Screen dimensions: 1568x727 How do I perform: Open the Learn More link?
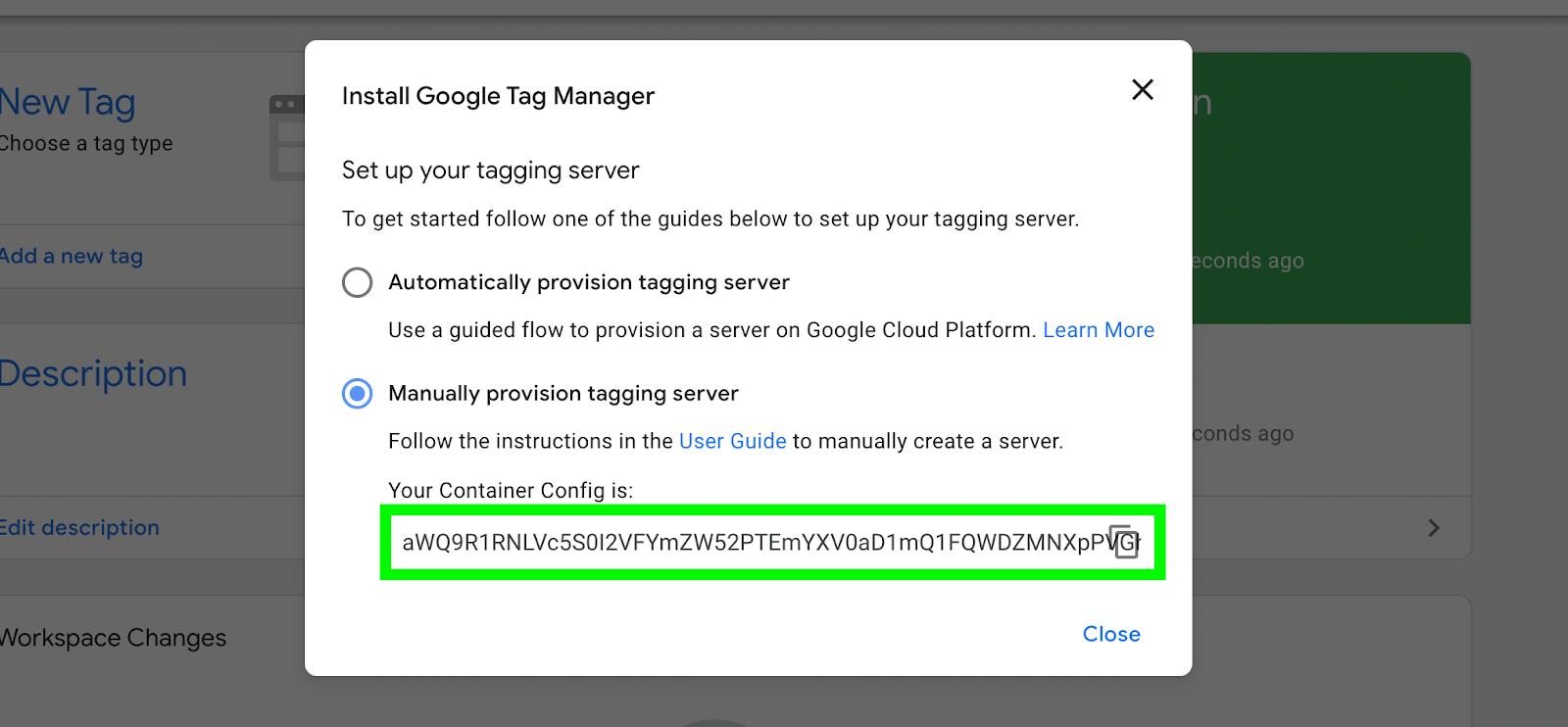(x=1099, y=330)
